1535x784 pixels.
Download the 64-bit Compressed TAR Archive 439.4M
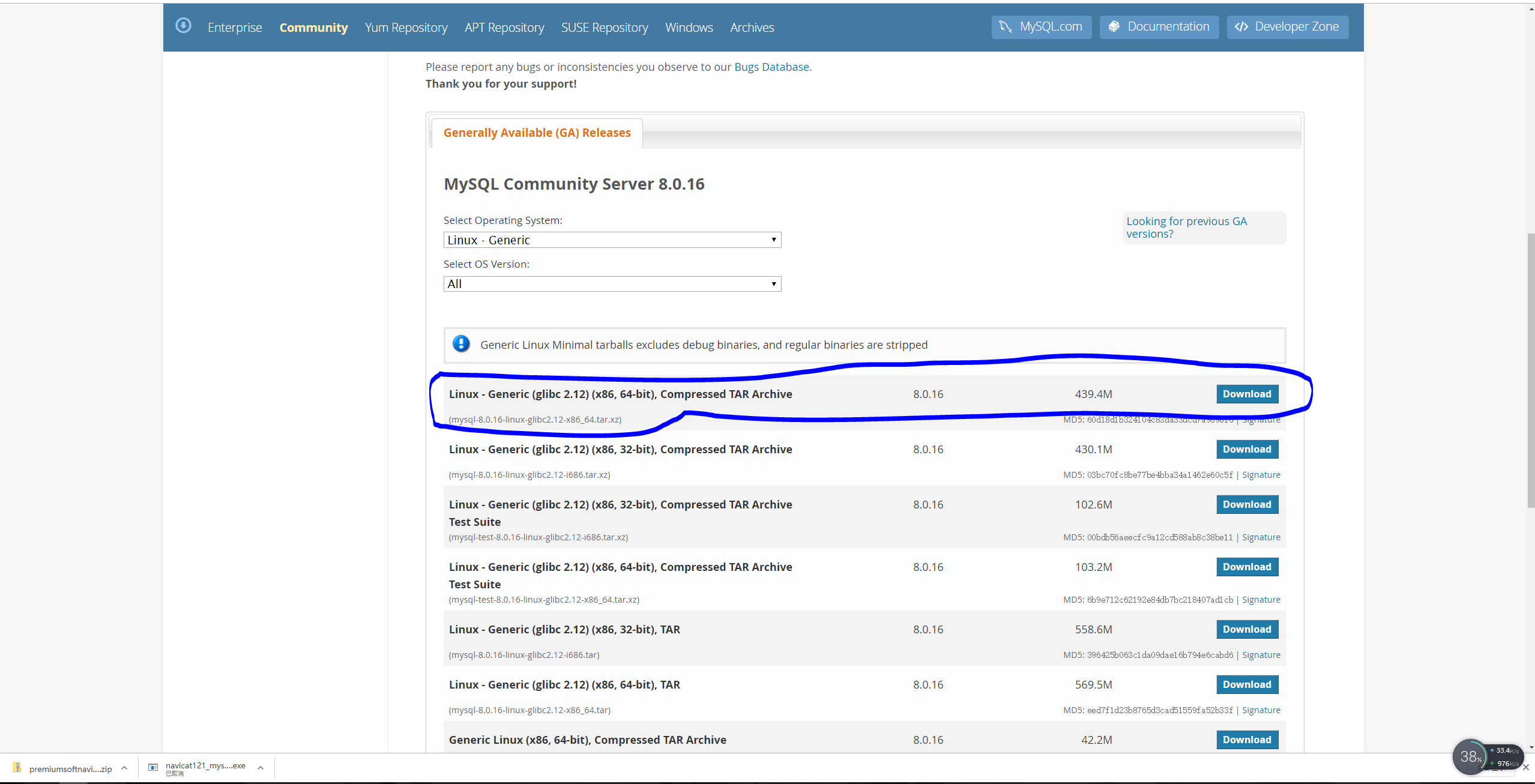(x=1247, y=394)
